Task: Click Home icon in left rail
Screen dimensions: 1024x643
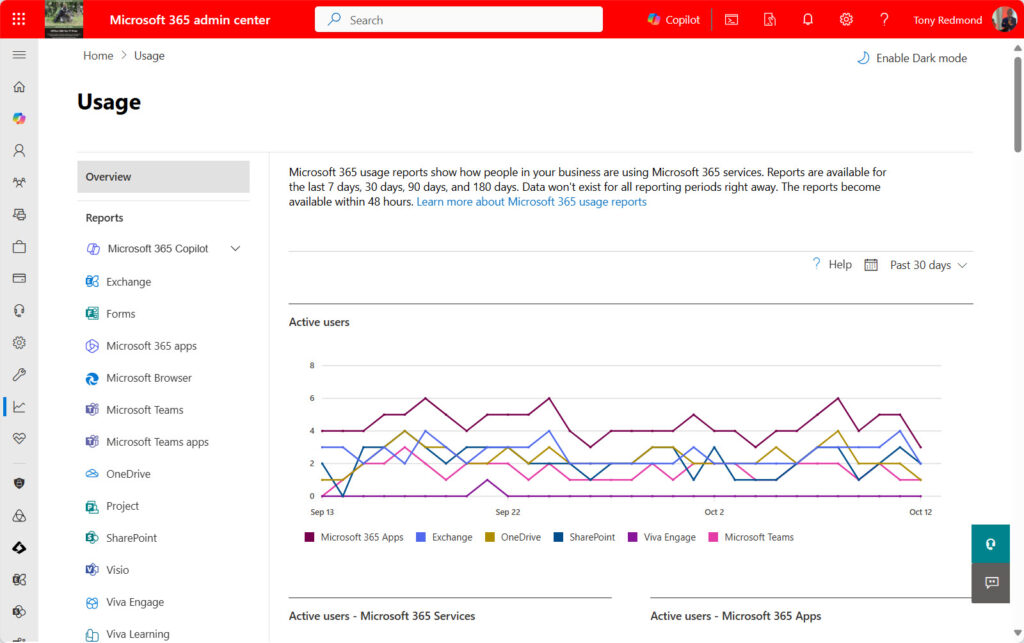Action: pos(19,87)
